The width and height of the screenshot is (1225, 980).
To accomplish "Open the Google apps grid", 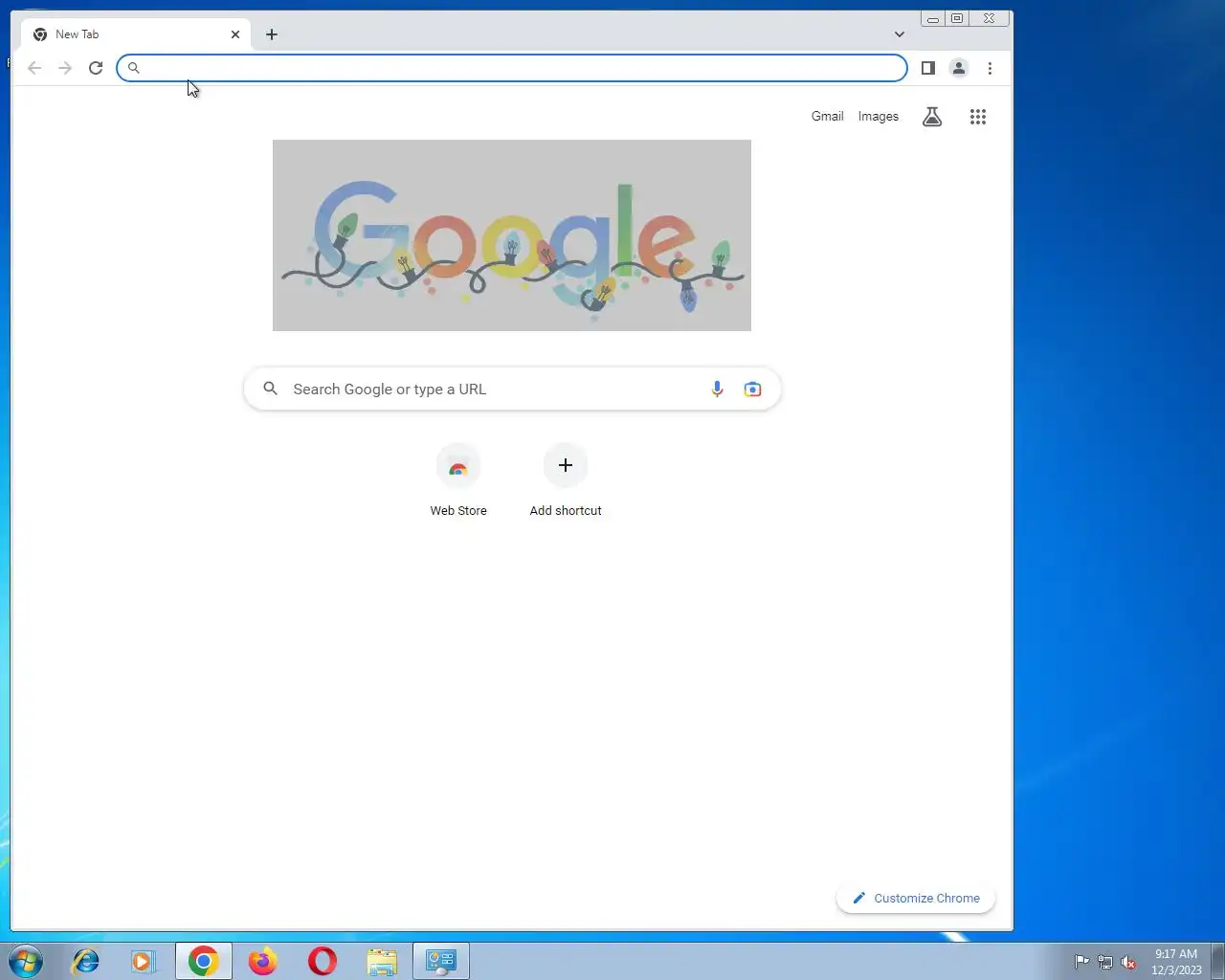I will tap(977, 117).
